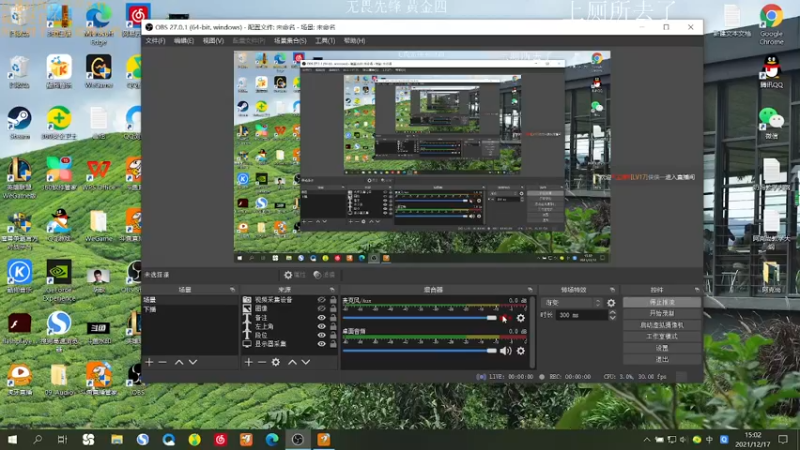Click the OBS icon on the taskbar
Screen dimensions: 800x450
298,439
